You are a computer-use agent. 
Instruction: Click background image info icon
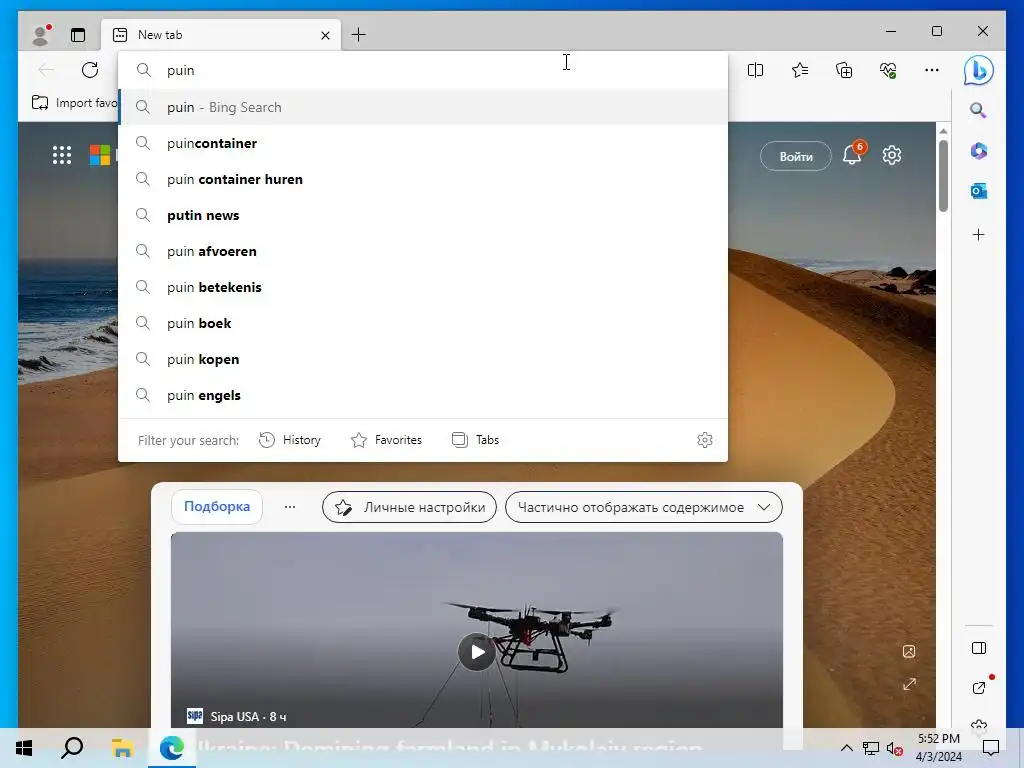point(908,651)
